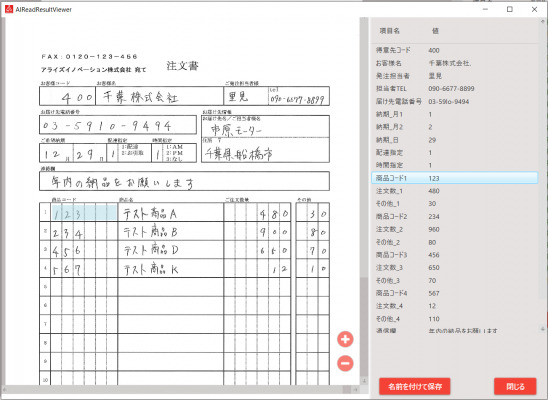This screenshot has width=548, height=400.
Task: Click 名前を付けて保存 button
Action: 414,386
